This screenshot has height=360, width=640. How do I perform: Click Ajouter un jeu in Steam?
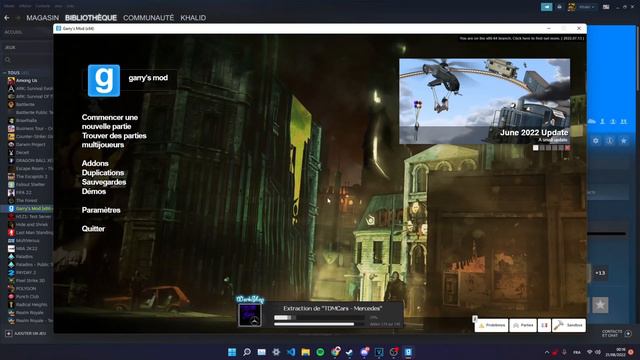[x=30, y=333]
